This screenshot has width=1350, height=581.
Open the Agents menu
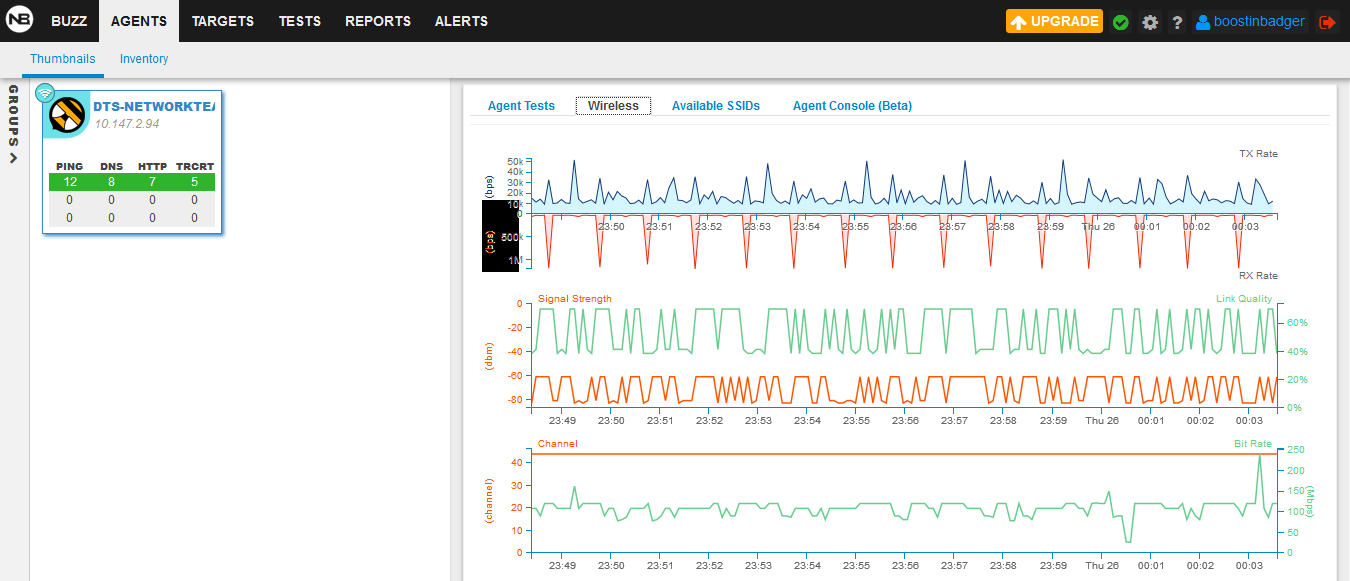139,21
